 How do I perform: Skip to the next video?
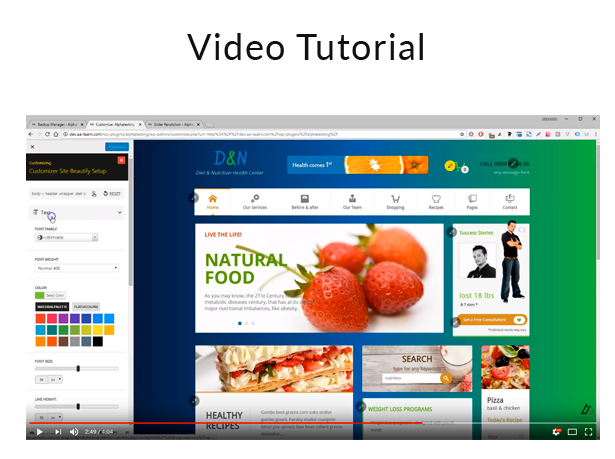pos(58,431)
